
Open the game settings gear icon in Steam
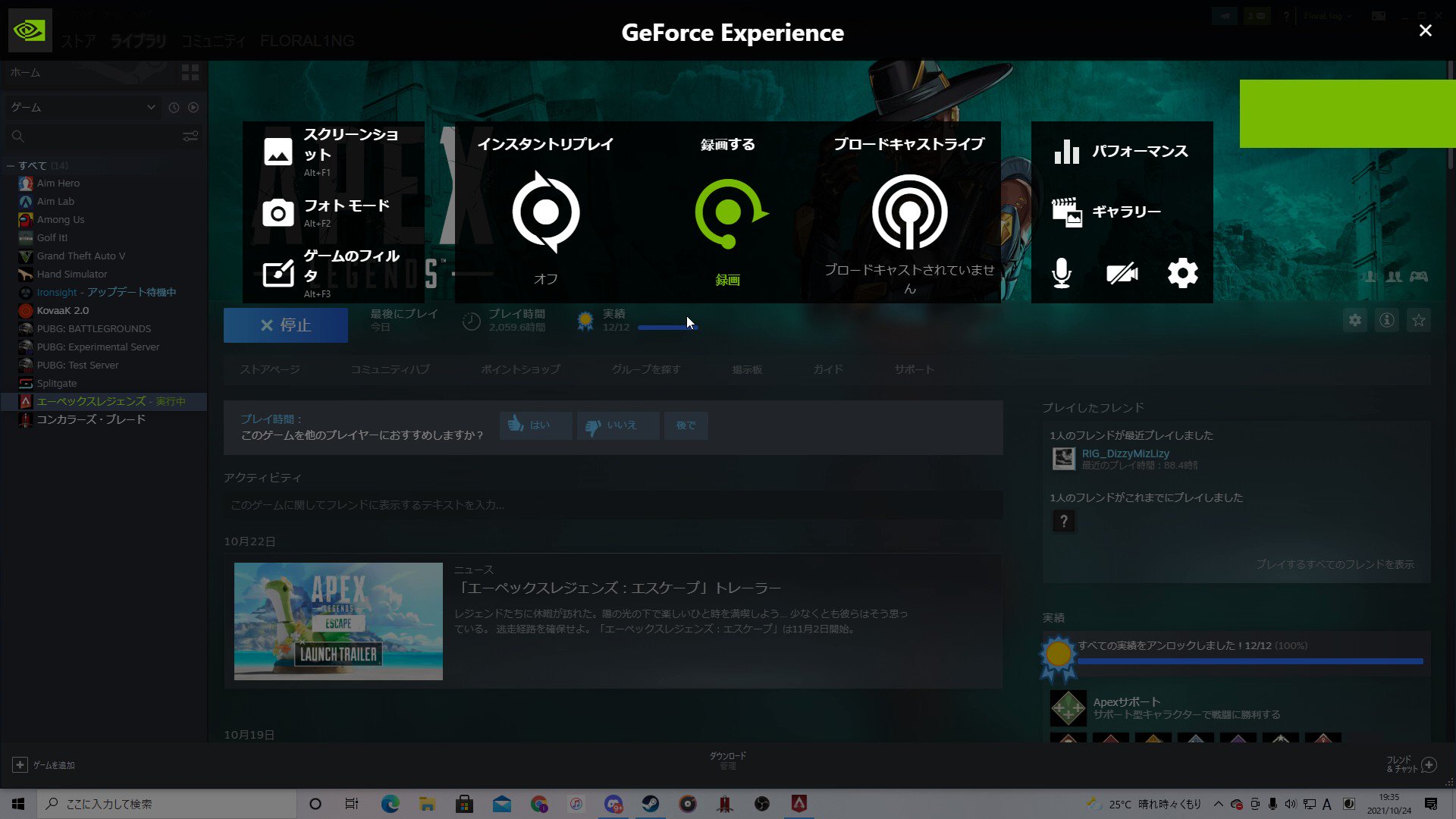coord(1355,321)
